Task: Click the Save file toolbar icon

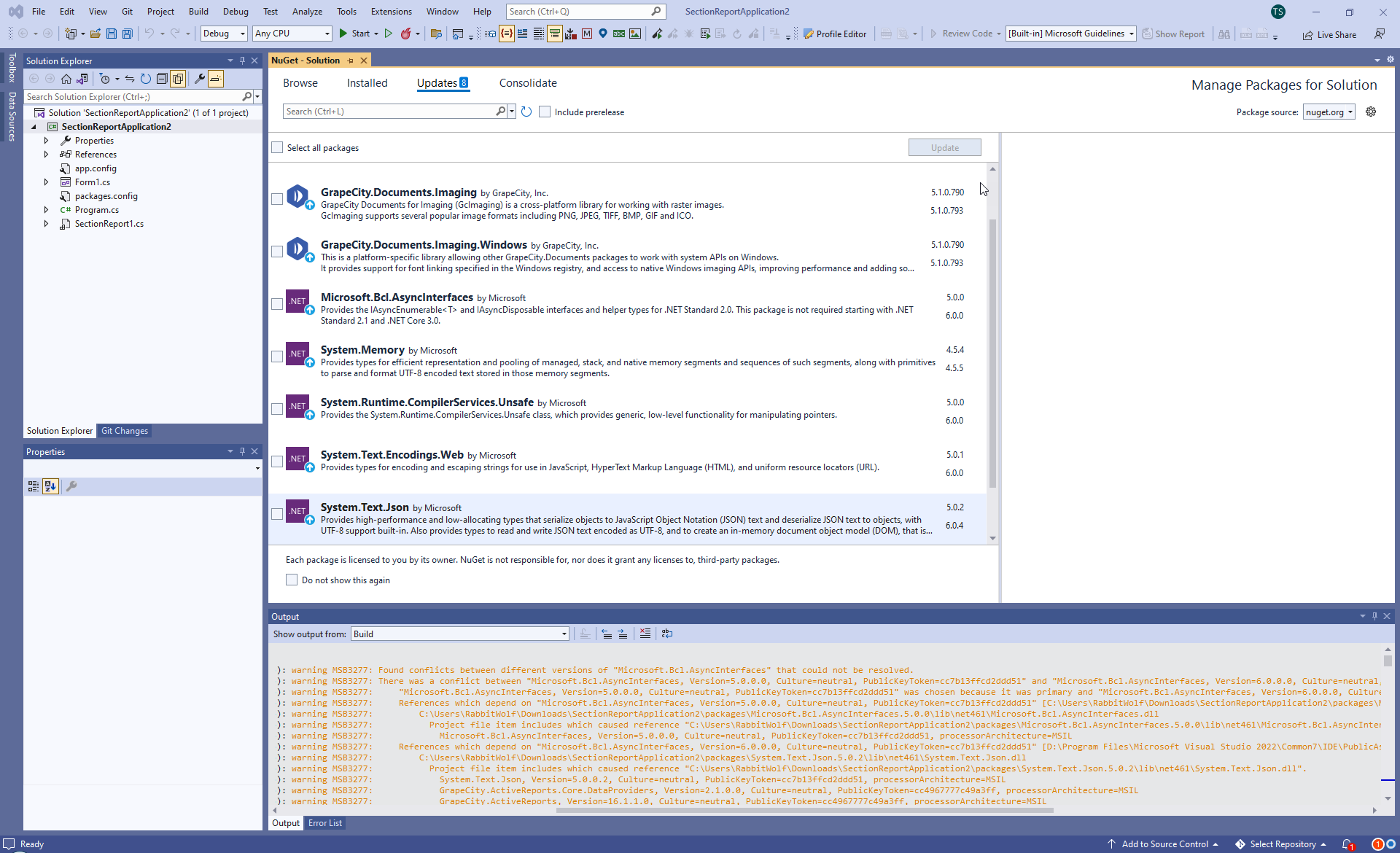Action: coord(112,34)
